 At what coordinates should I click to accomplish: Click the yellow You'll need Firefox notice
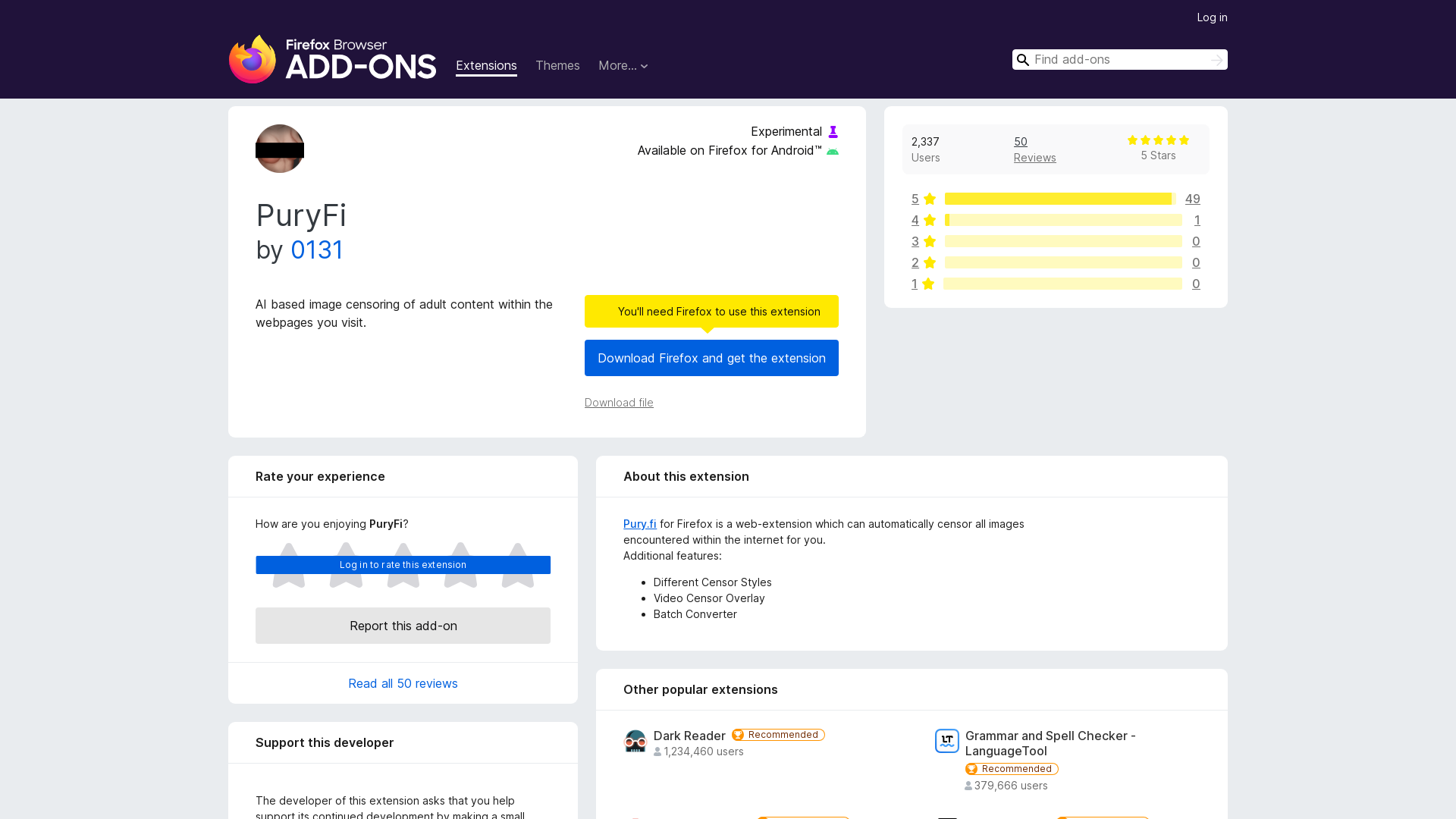point(711,312)
